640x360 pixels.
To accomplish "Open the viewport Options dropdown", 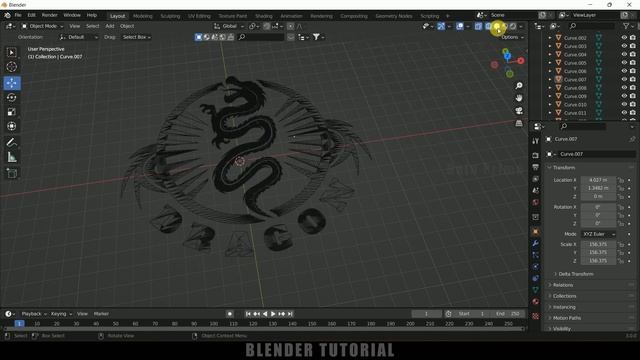I will coord(512,37).
